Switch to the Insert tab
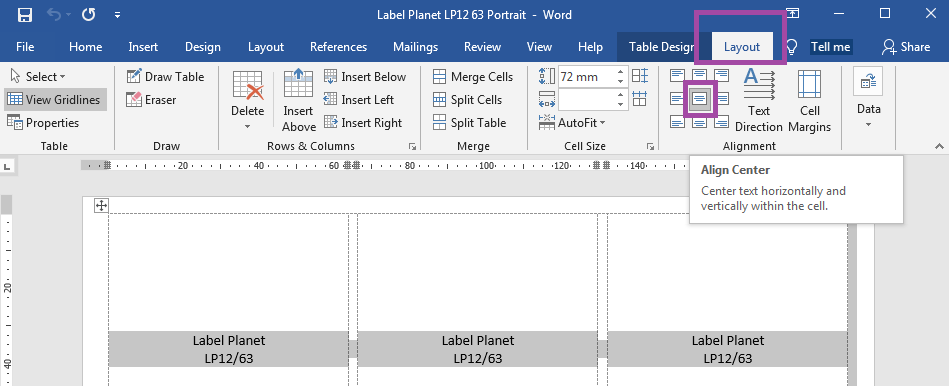 click(x=143, y=47)
